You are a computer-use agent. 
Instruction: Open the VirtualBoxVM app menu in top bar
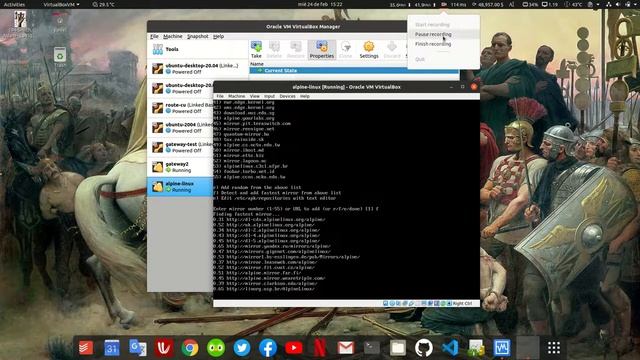tap(61, 4)
